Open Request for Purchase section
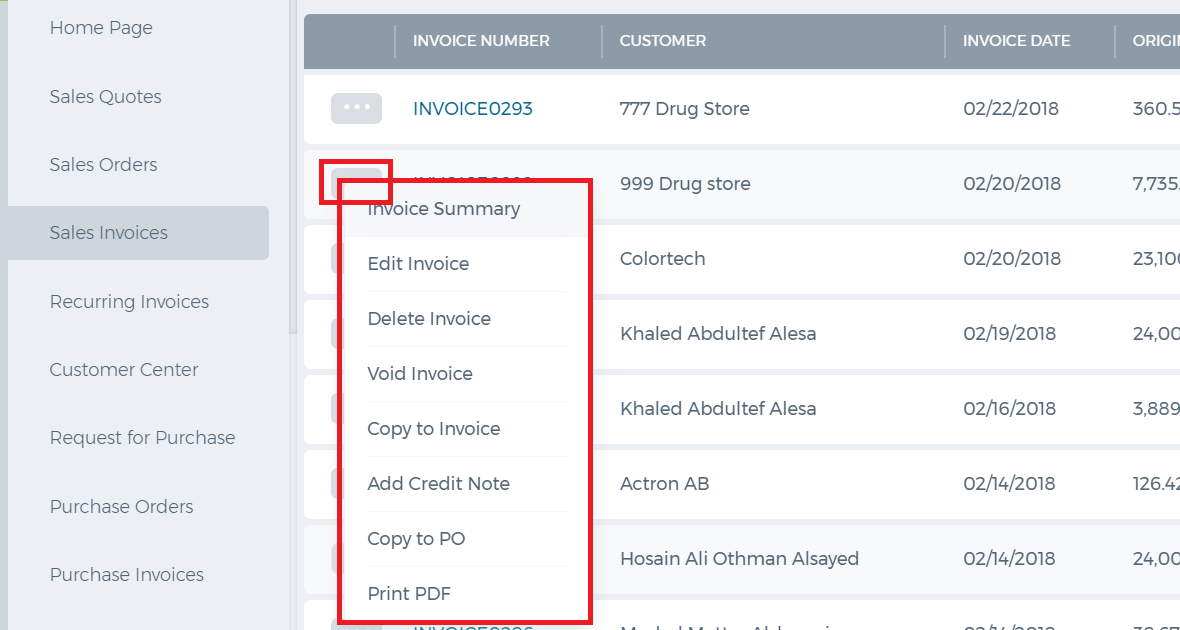 (x=142, y=438)
